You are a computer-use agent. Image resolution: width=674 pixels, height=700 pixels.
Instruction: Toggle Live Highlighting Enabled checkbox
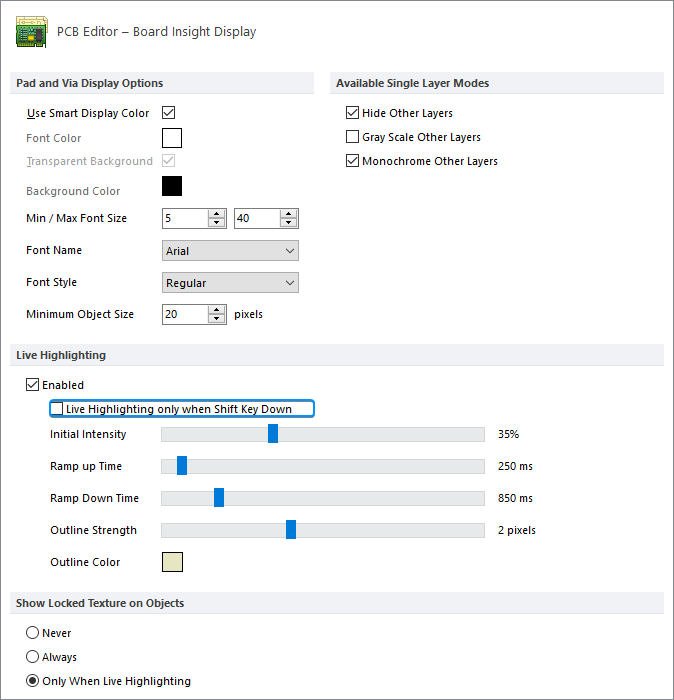pyautogui.click(x=32, y=384)
